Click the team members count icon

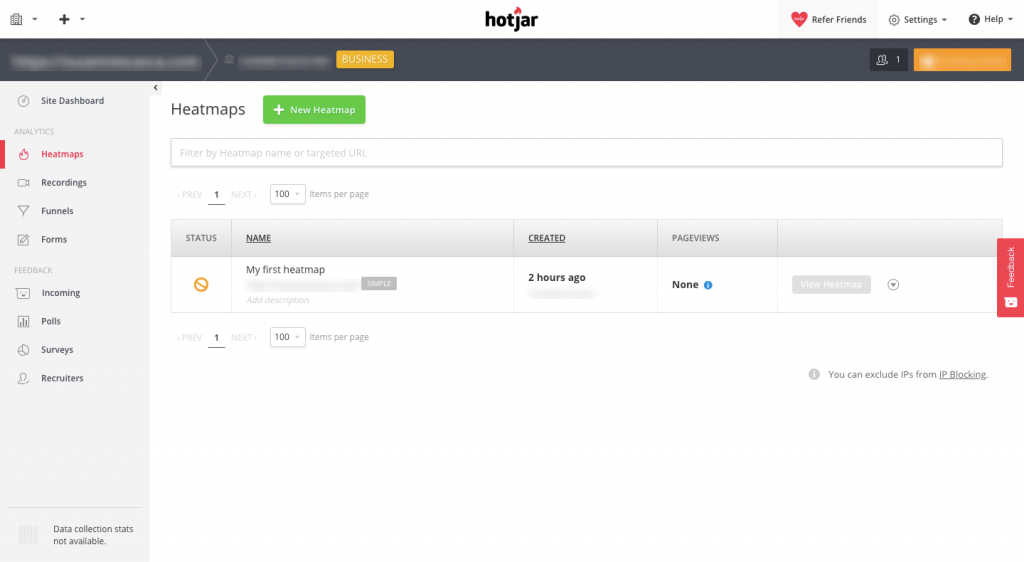tap(882, 59)
